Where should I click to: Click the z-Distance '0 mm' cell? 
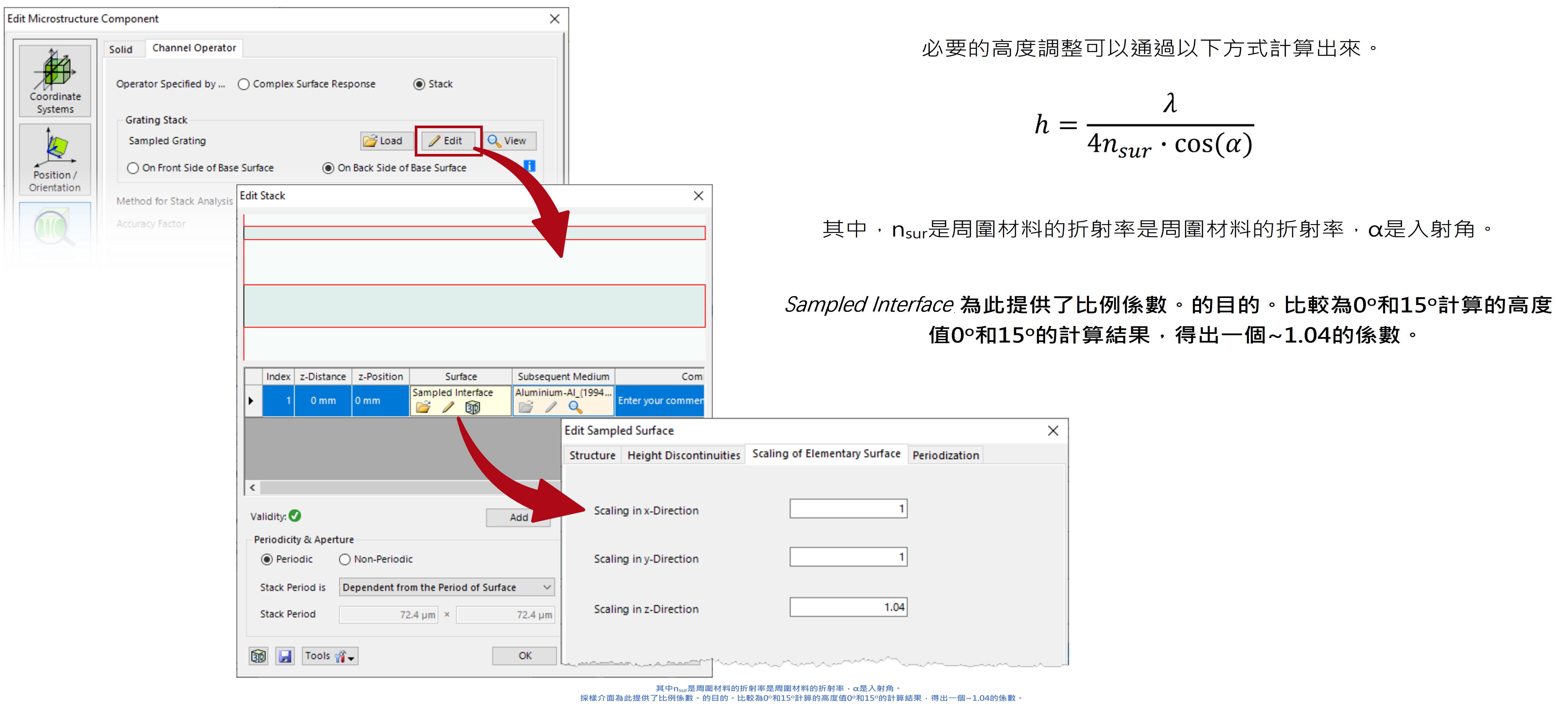pos(323,400)
